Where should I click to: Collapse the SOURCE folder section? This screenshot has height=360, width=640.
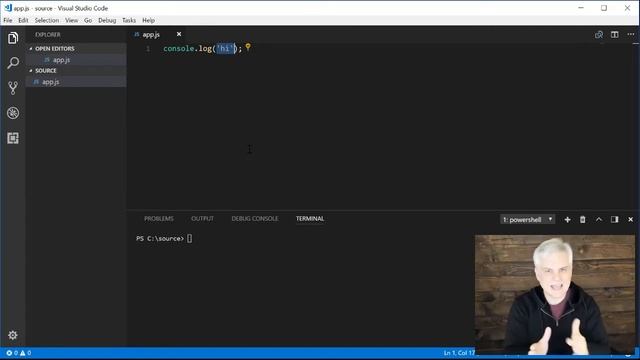pos(31,71)
